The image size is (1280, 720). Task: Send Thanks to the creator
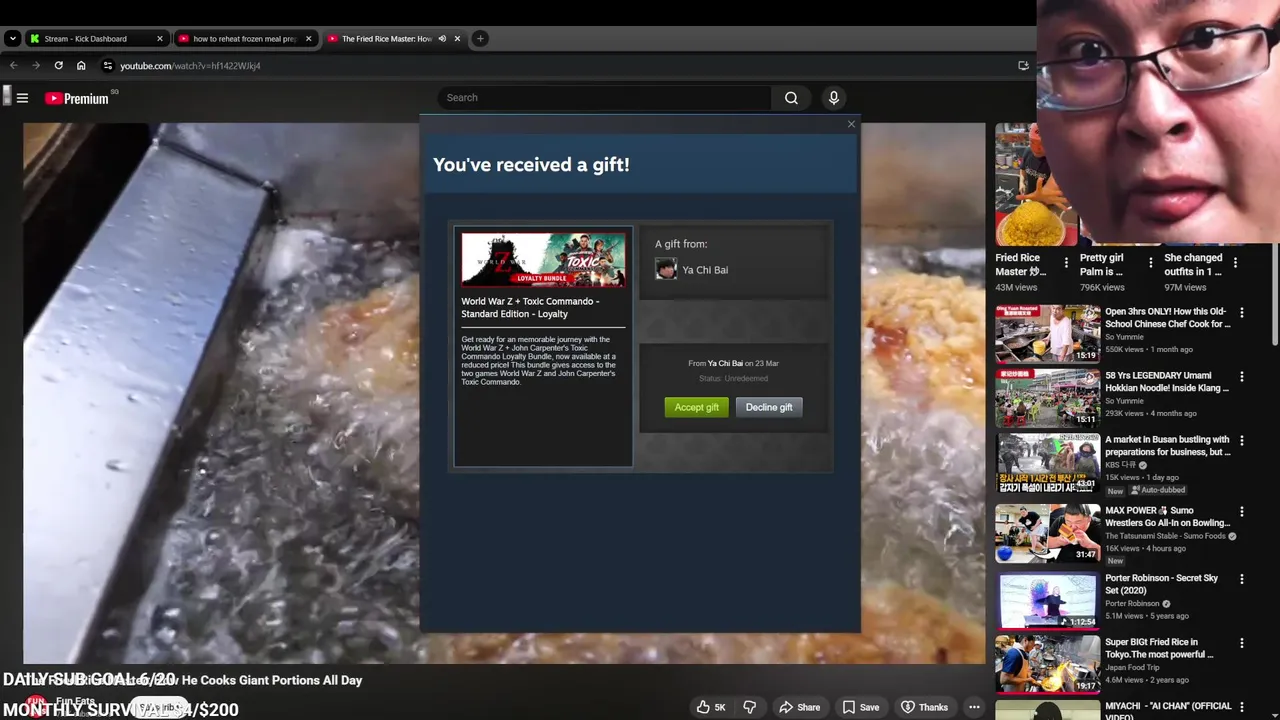[x=924, y=707]
